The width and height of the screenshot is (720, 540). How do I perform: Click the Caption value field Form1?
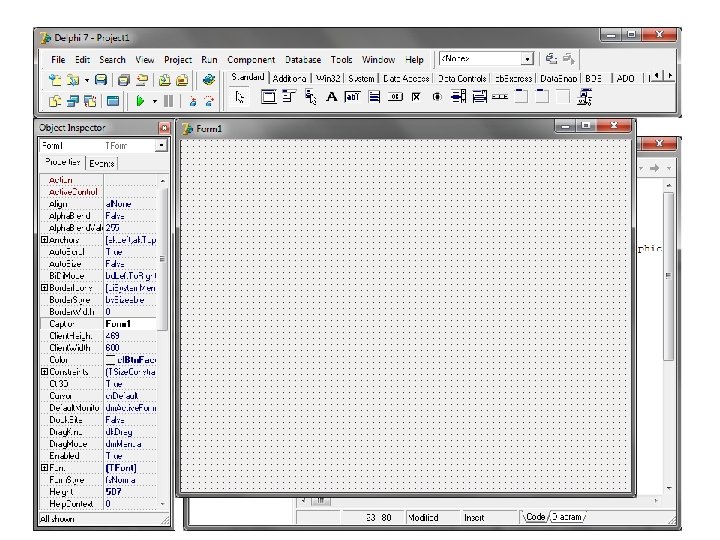[130, 324]
